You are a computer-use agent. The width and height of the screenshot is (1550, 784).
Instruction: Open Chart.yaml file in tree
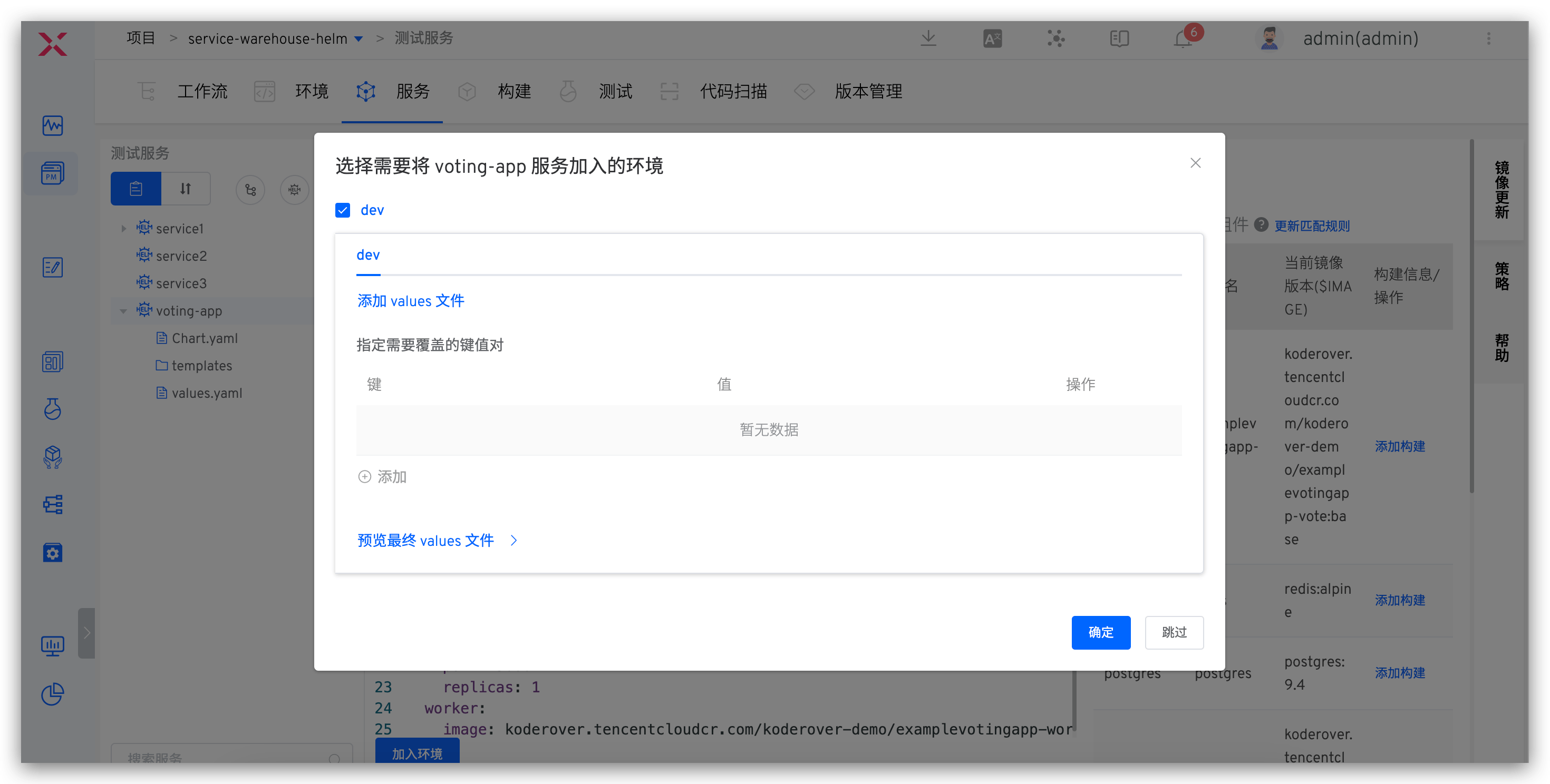click(x=205, y=338)
